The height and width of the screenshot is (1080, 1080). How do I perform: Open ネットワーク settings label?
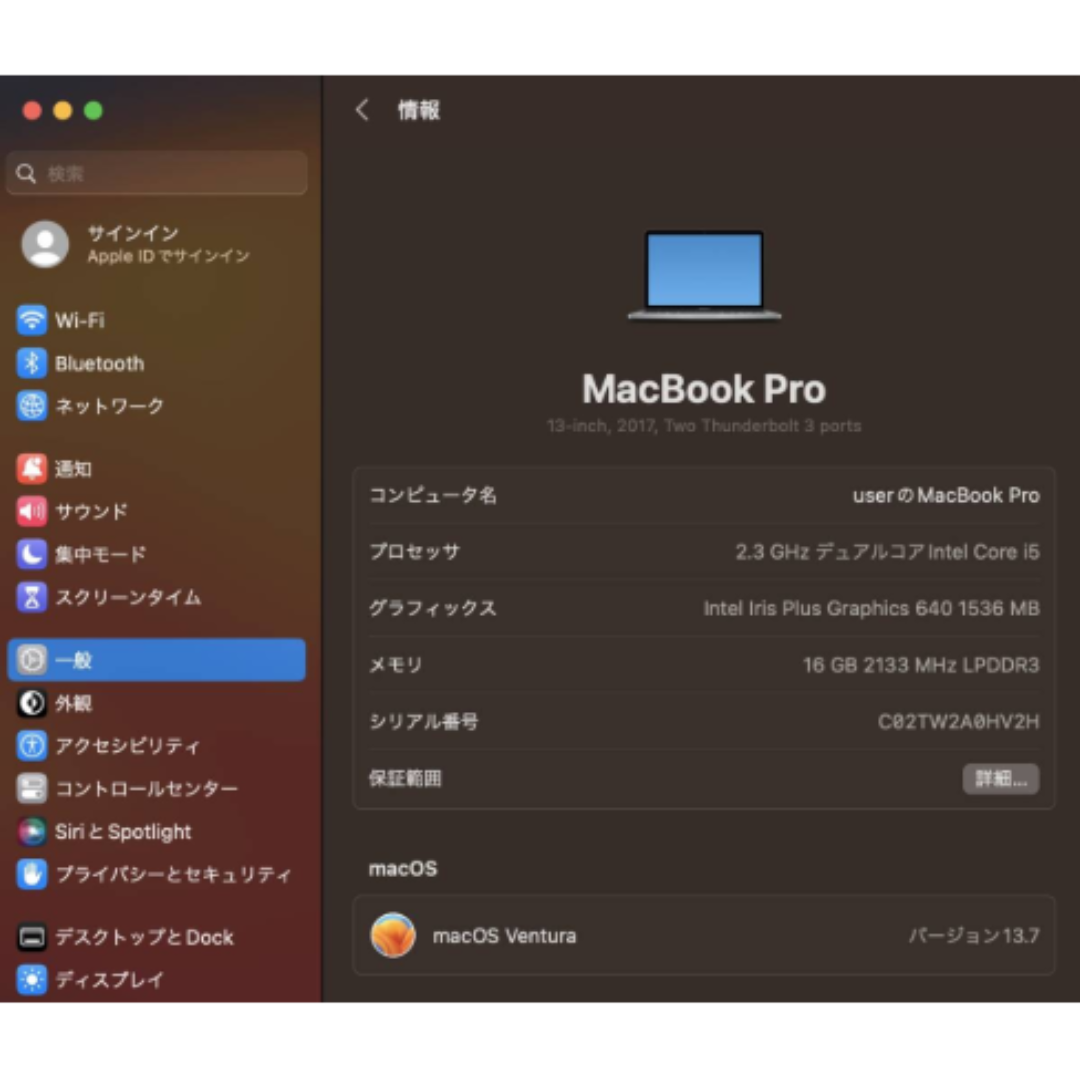click(110, 406)
